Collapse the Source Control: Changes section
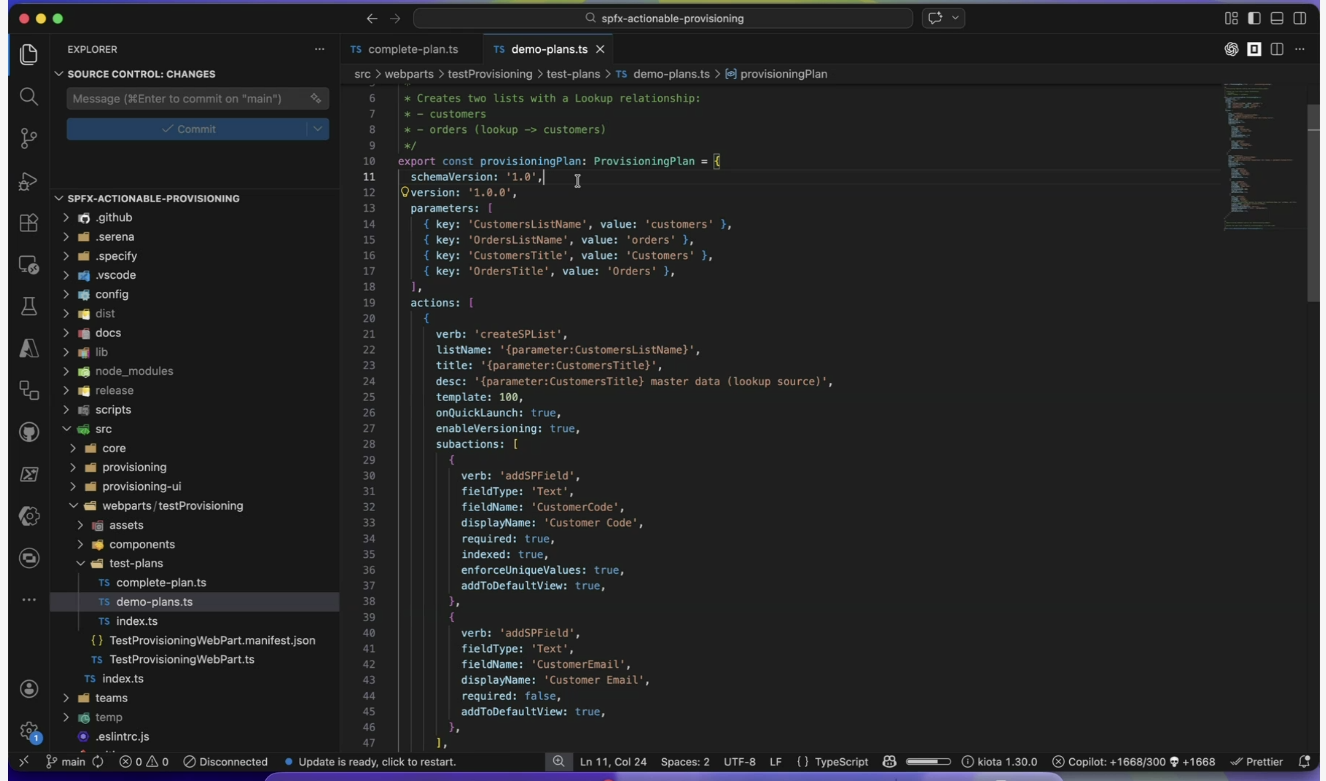This screenshot has width=1326, height=781. (60, 74)
